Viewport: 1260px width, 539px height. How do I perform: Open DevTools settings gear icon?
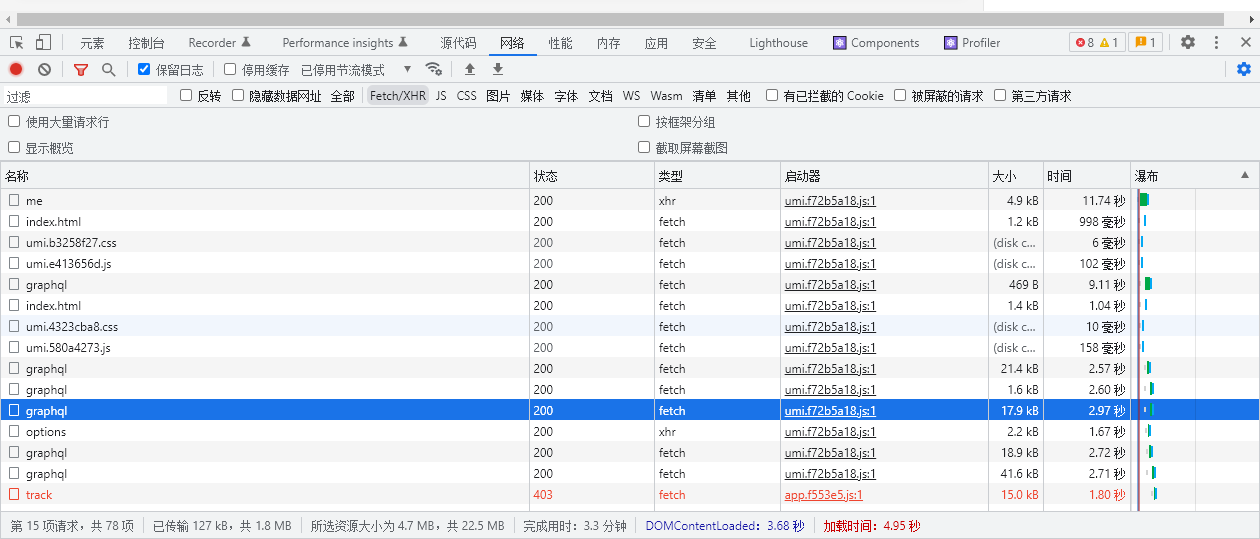[x=1188, y=43]
